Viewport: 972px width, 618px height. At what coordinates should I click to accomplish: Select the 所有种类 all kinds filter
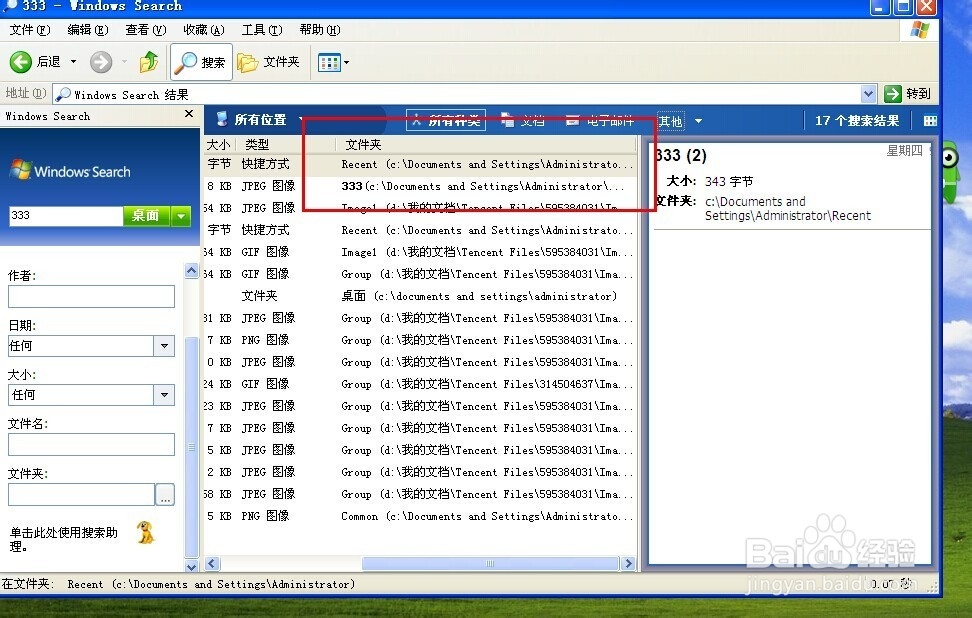[446, 120]
